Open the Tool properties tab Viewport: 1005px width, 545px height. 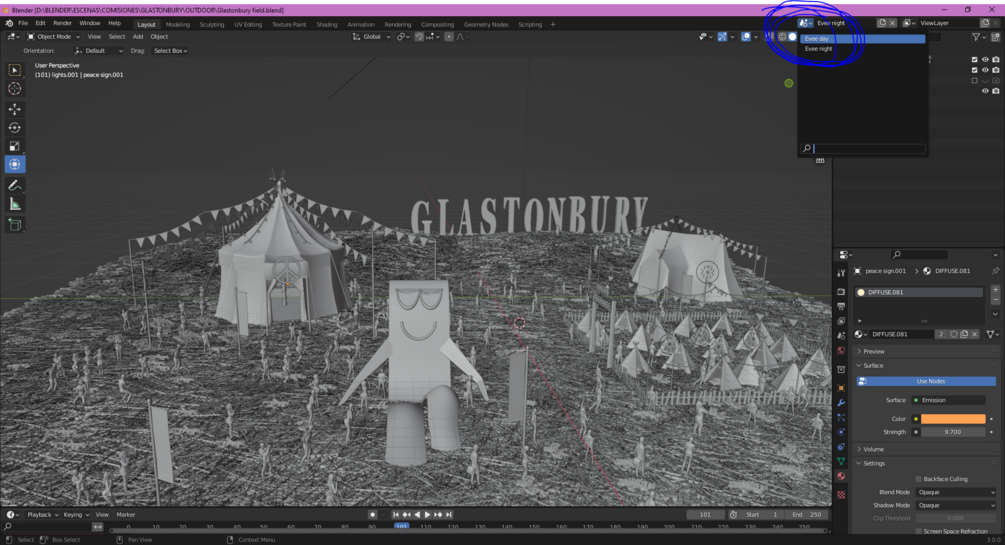[x=841, y=272]
